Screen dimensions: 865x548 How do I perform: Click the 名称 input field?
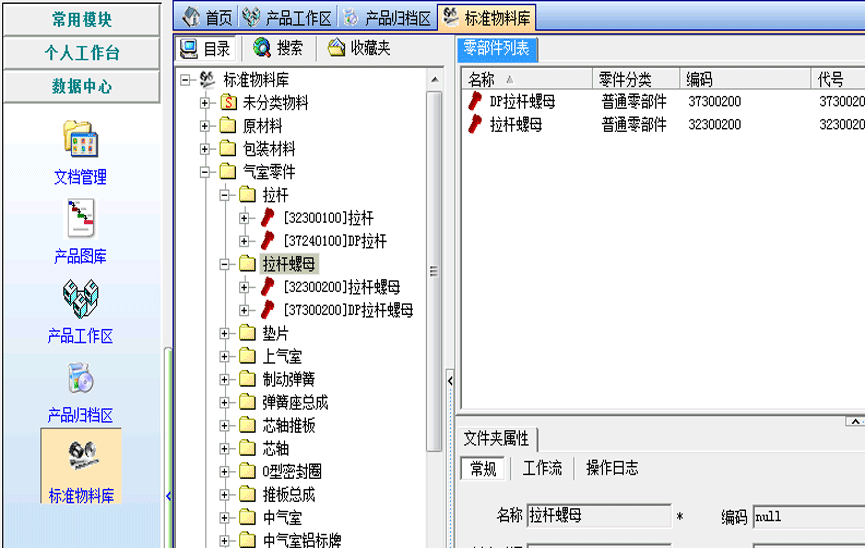(598, 515)
